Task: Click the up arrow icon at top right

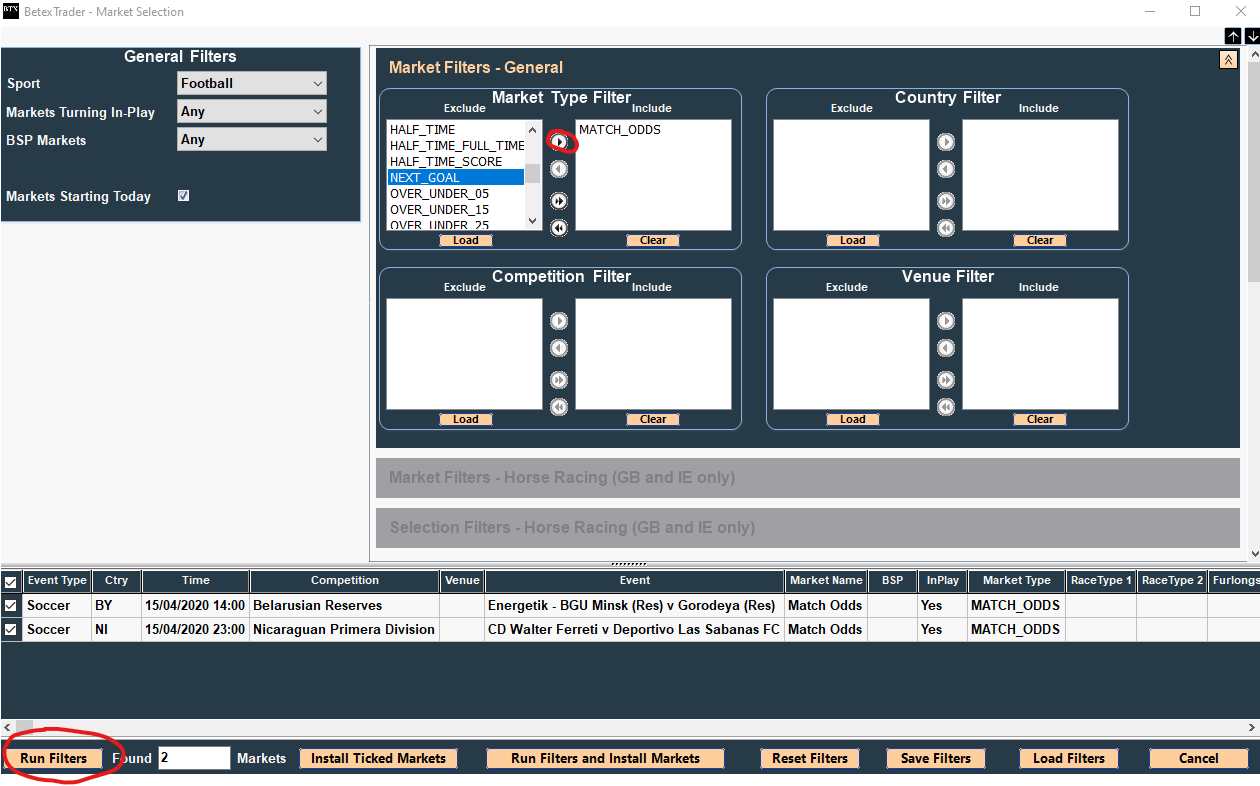Action: click(x=1233, y=36)
